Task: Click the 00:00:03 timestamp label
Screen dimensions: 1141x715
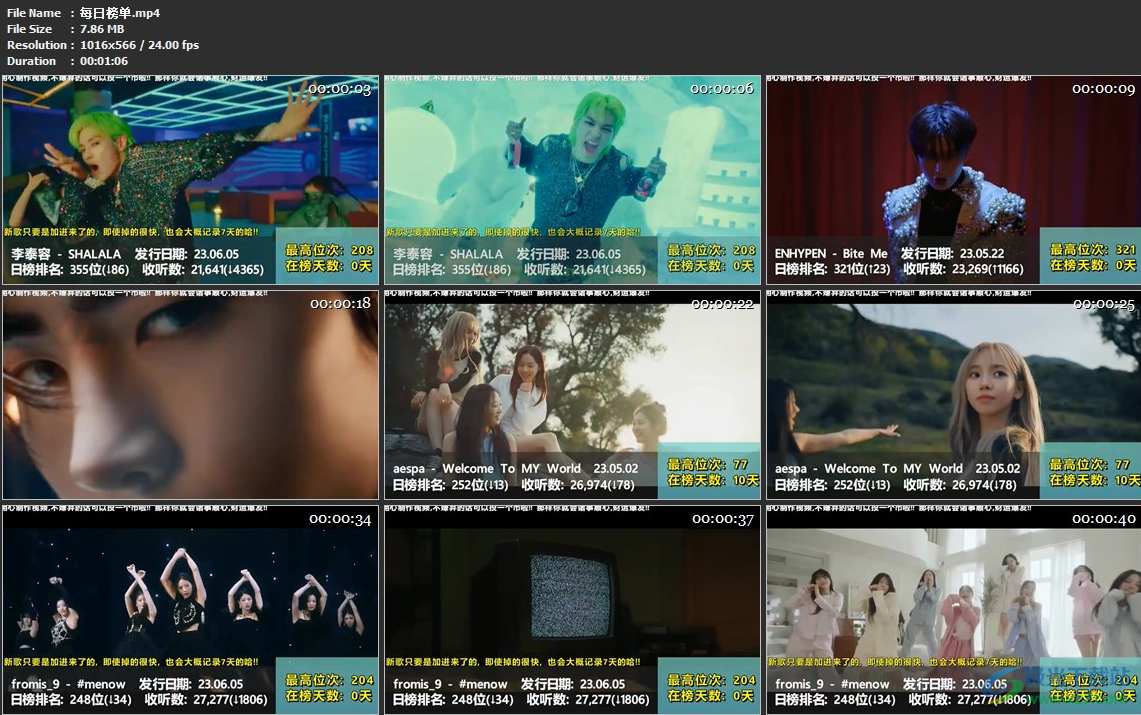Action: (340, 89)
